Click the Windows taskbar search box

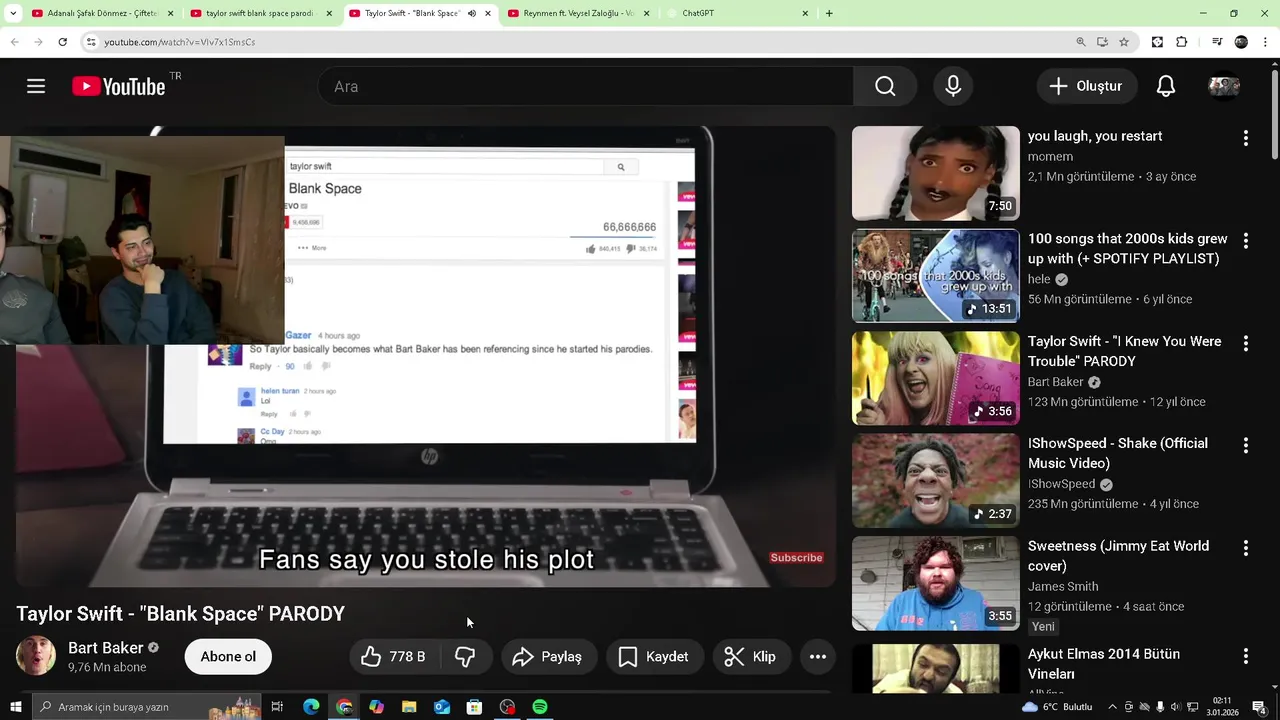(147, 707)
